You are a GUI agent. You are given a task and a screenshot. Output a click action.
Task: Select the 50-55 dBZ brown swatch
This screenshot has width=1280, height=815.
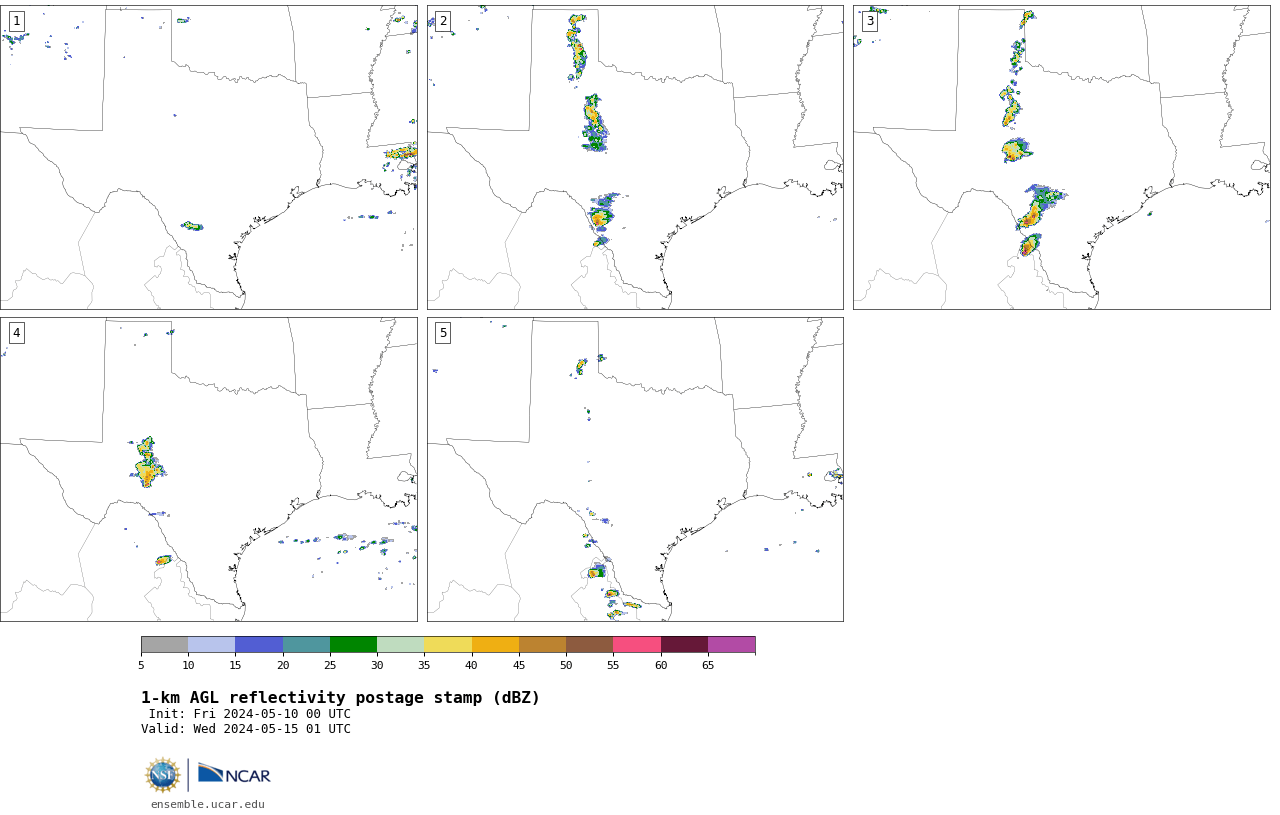click(589, 644)
